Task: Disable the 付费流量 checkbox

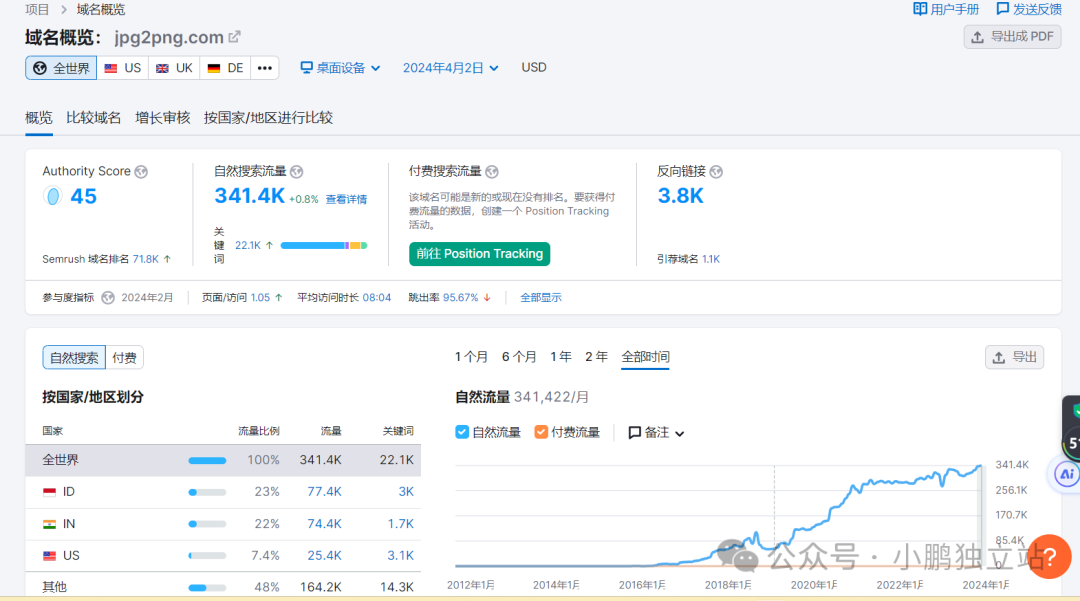Action: tap(542, 432)
